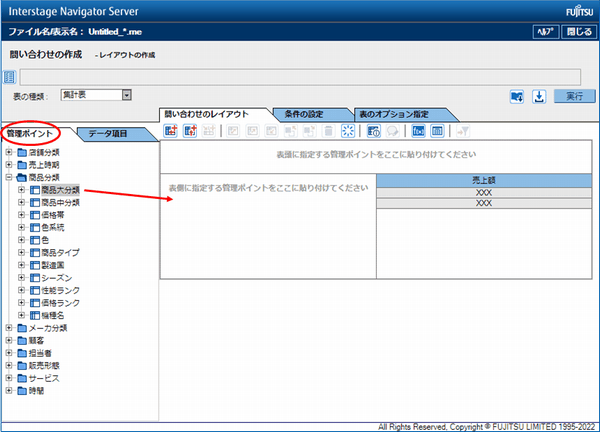Click the download arrow icon next to 実行
The image size is (600, 432).
tap(539, 96)
